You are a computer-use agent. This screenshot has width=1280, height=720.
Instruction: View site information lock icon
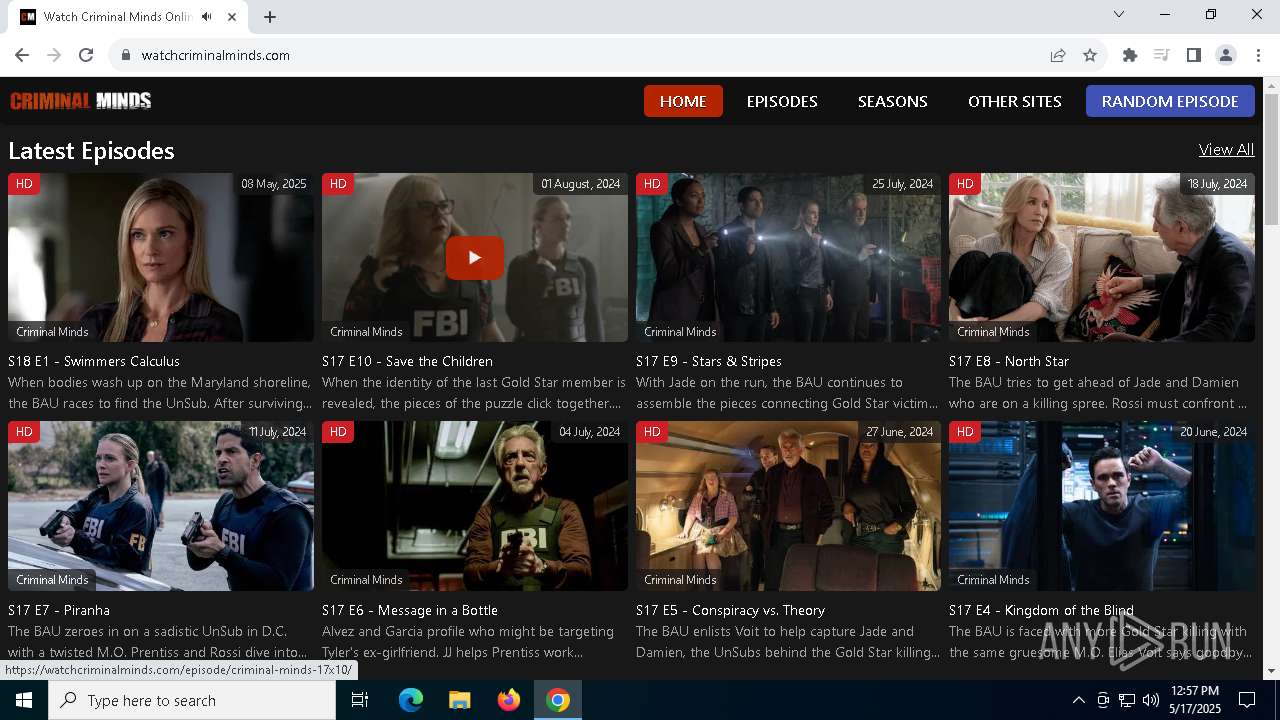[126, 55]
